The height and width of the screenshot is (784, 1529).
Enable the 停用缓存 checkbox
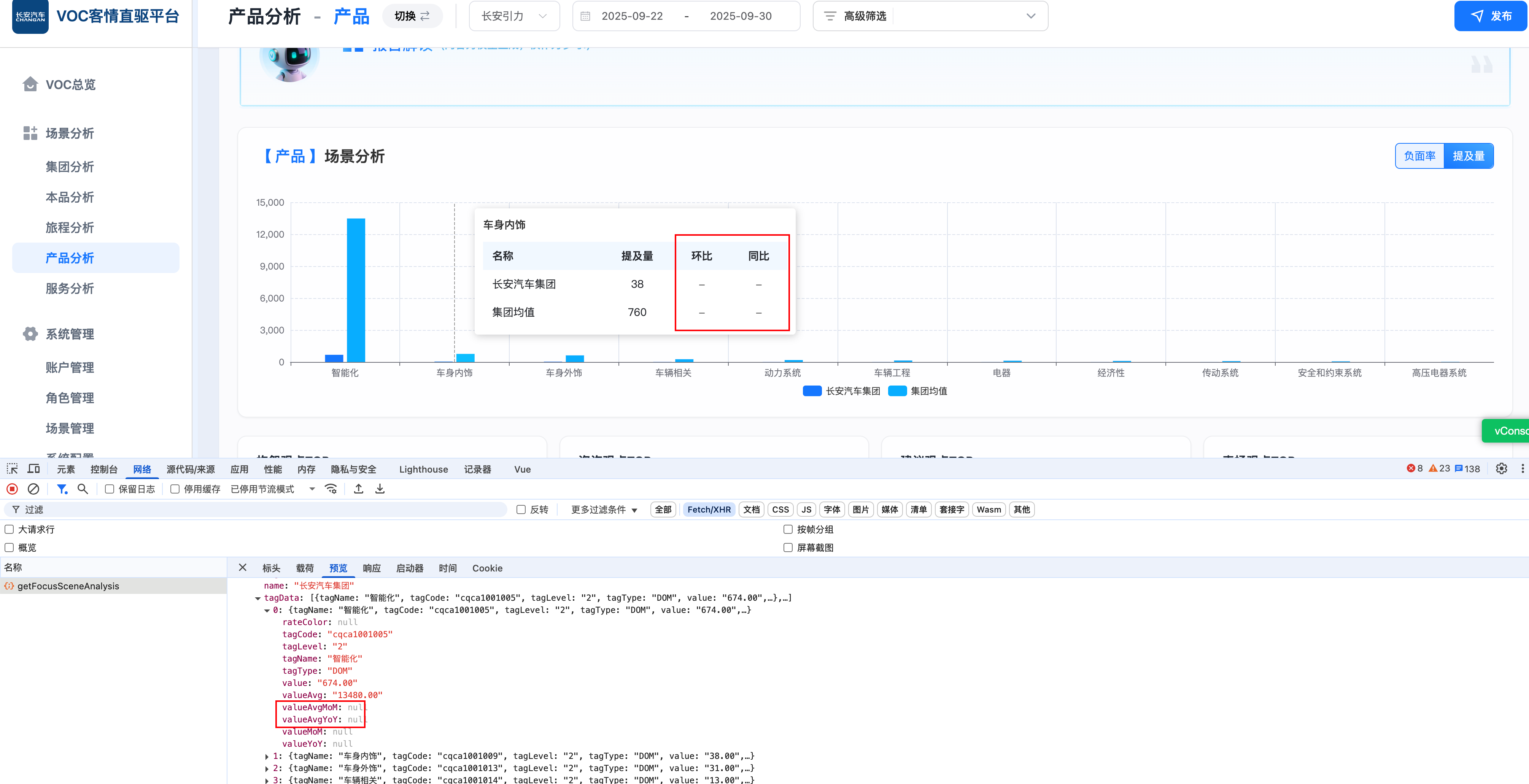[175, 489]
